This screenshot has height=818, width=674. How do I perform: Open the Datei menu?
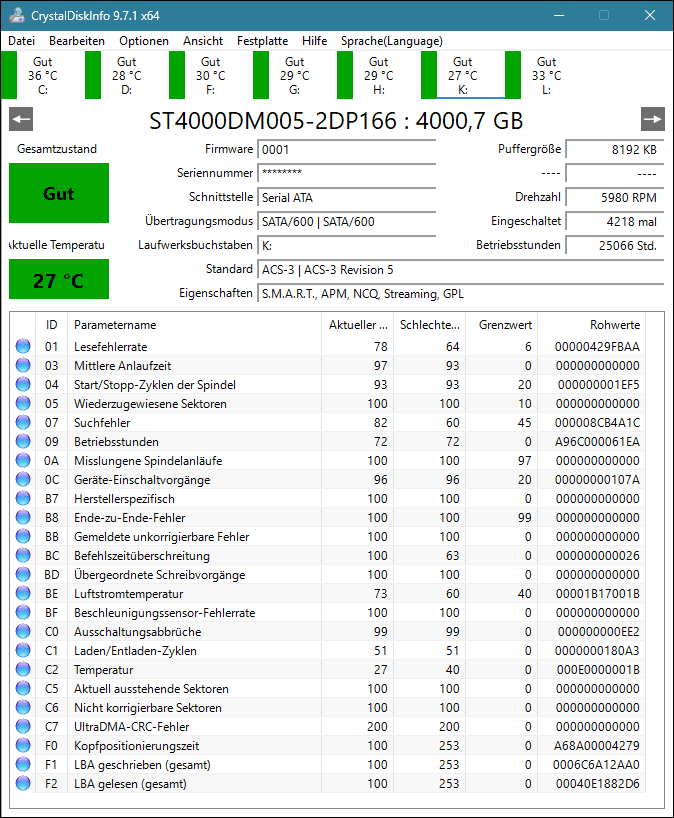[x=21, y=41]
